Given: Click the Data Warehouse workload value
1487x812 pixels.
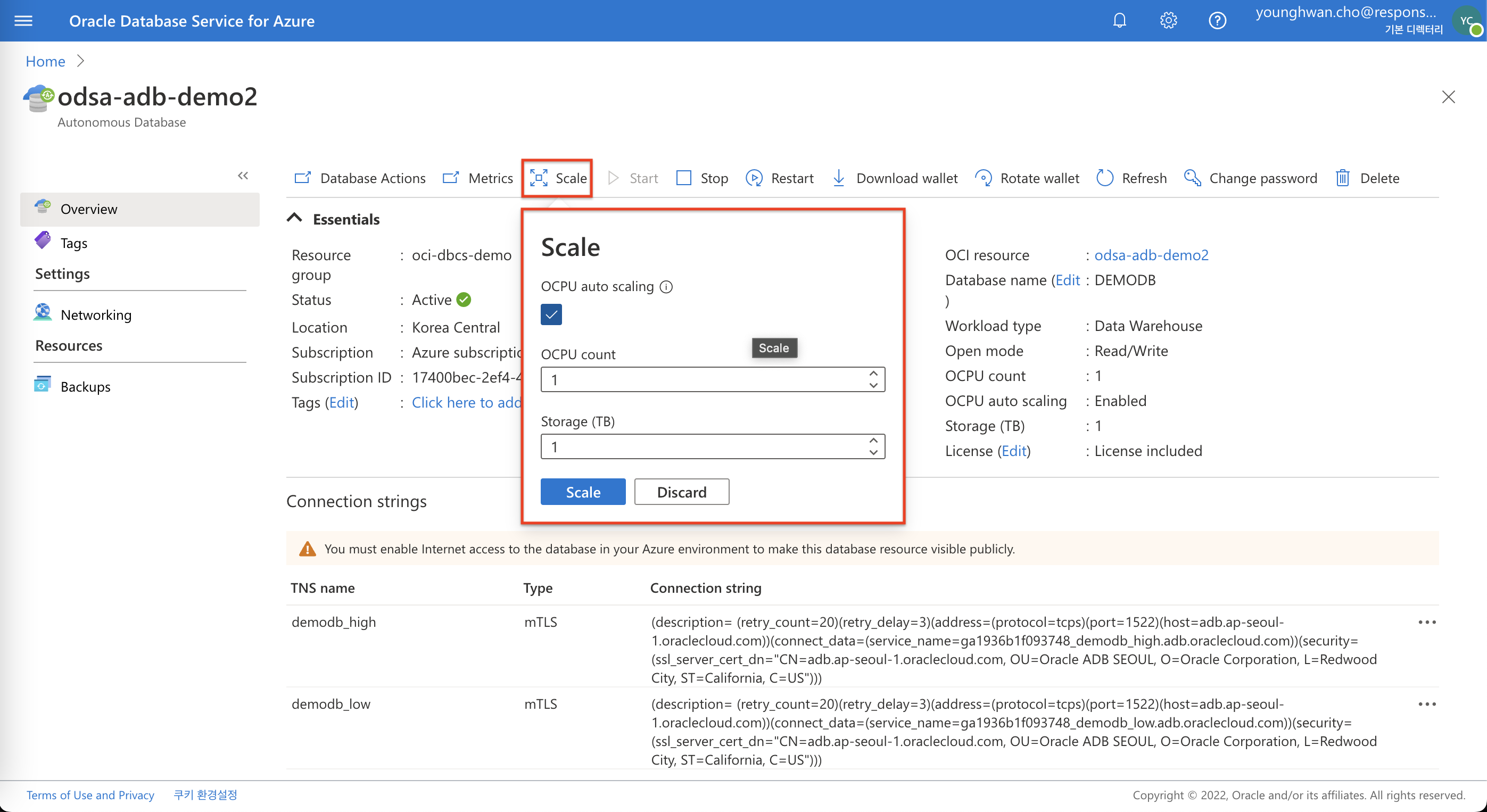Looking at the screenshot, I should (x=1148, y=326).
